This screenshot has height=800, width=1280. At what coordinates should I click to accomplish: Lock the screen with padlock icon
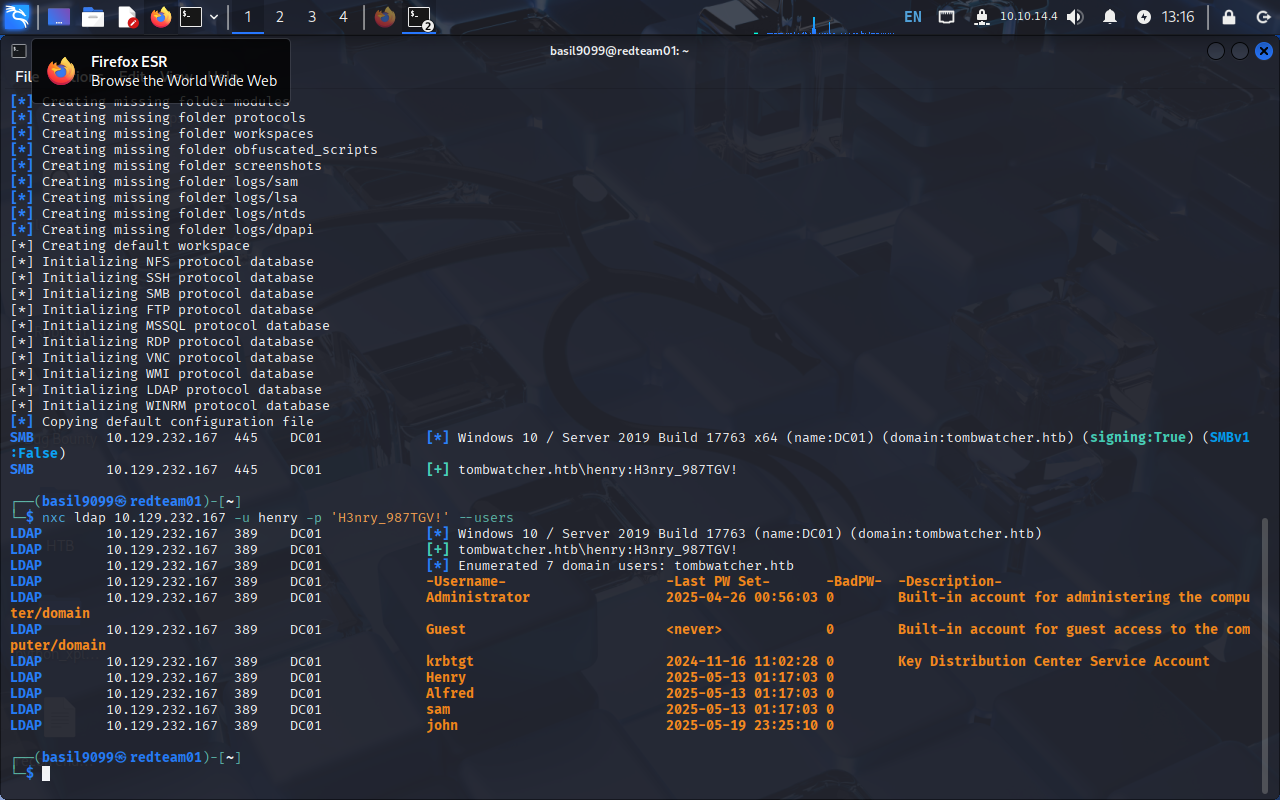coord(1228,16)
